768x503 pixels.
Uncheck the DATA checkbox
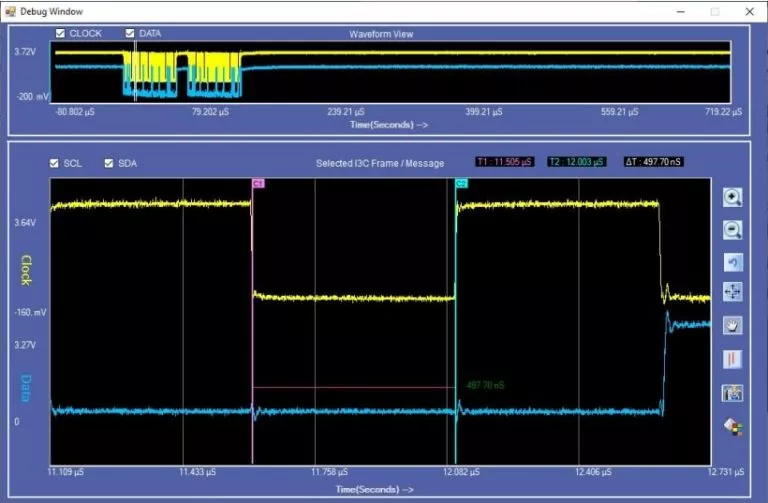point(130,33)
